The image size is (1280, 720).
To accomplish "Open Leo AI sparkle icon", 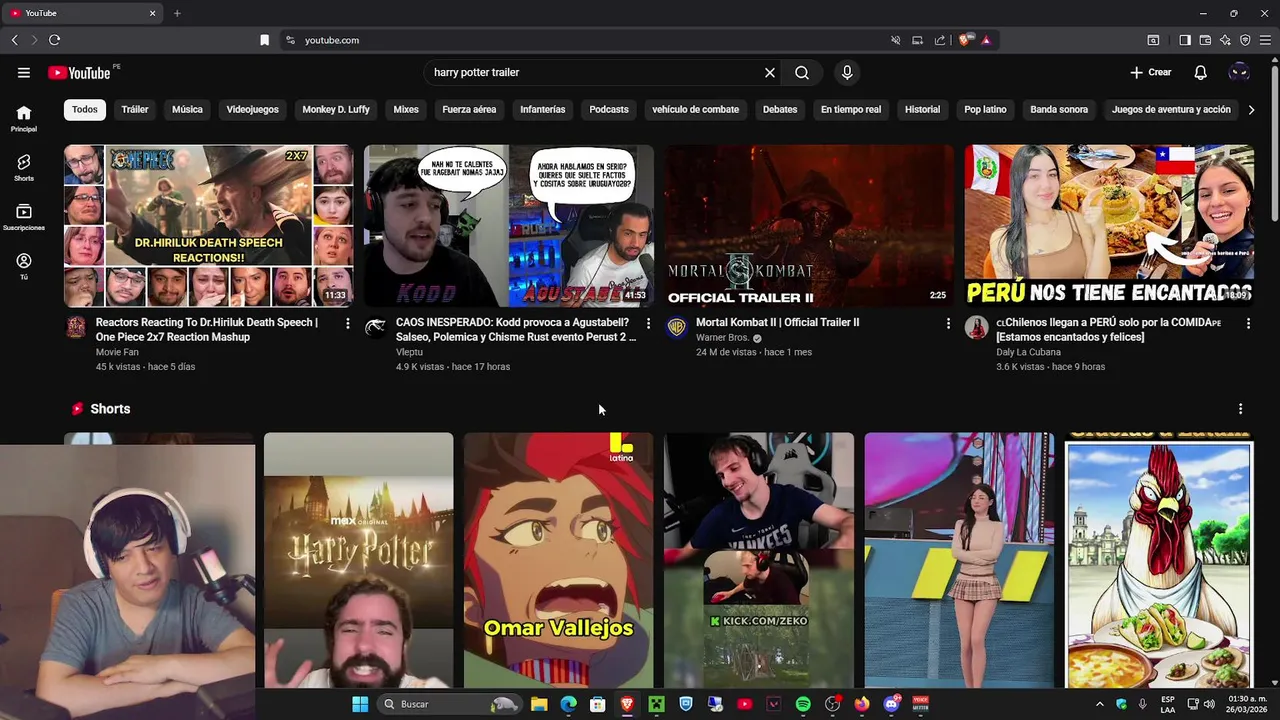I will click(x=1225, y=40).
